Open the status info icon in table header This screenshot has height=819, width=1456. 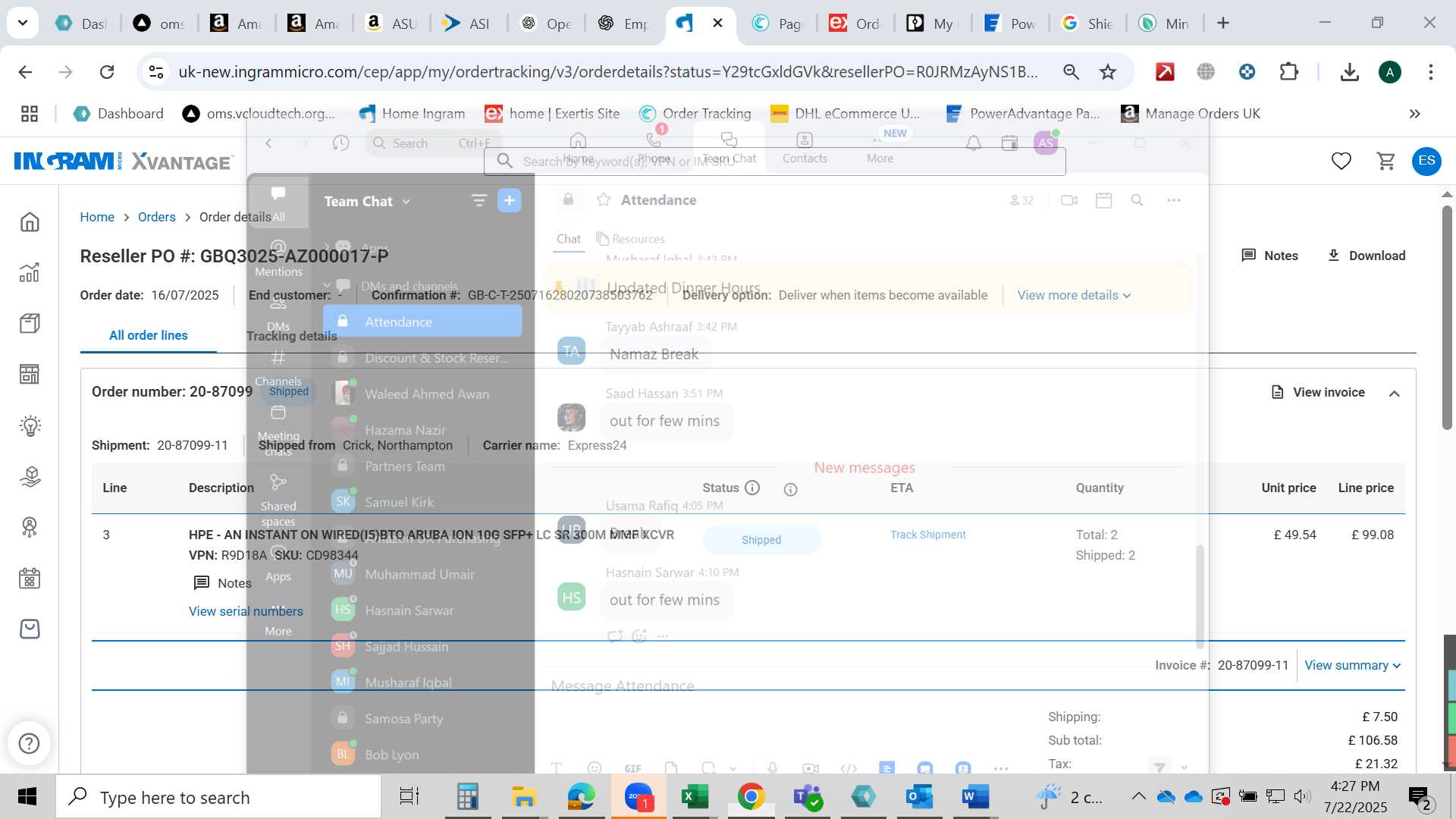coord(752,488)
